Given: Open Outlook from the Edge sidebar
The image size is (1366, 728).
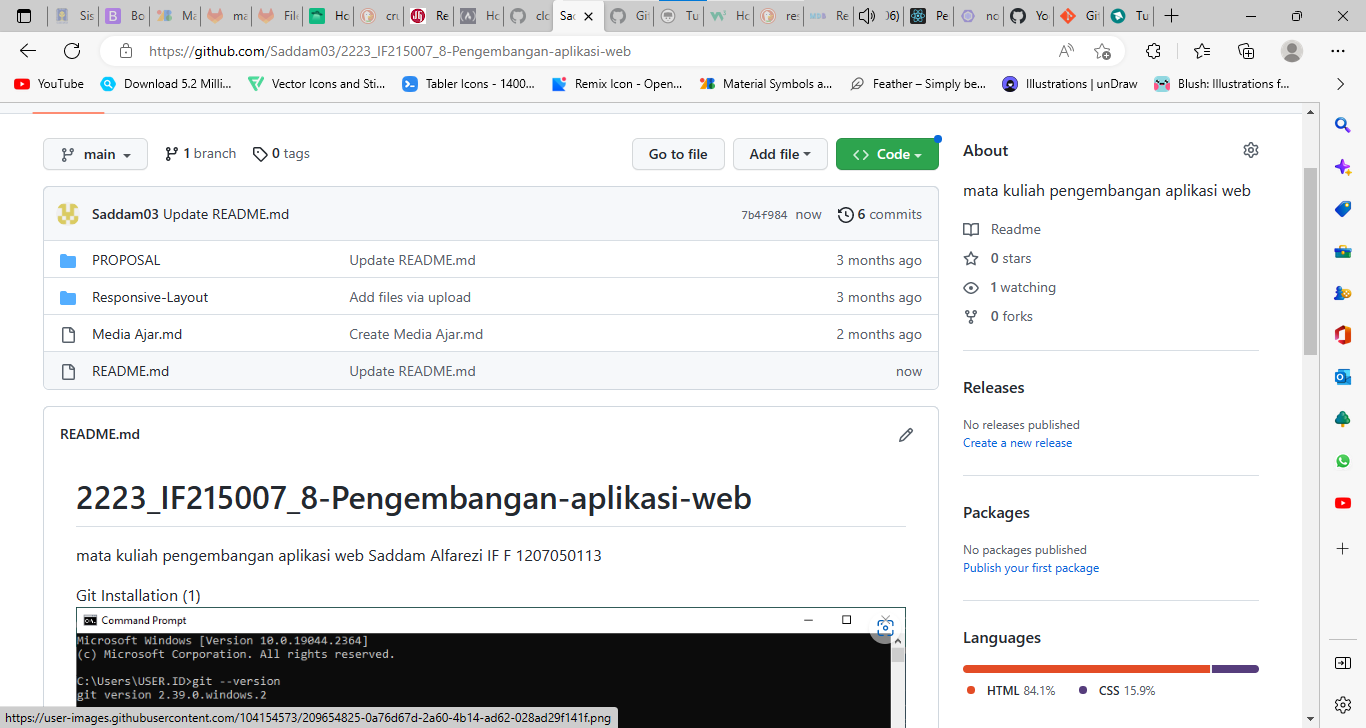Looking at the screenshot, I should click(1343, 377).
